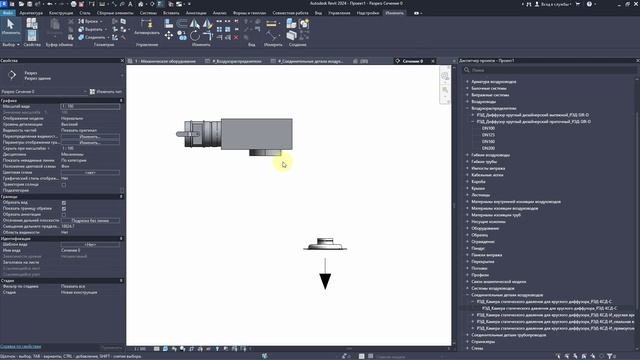Select Mirror - Draw Axis tool

point(208,24)
